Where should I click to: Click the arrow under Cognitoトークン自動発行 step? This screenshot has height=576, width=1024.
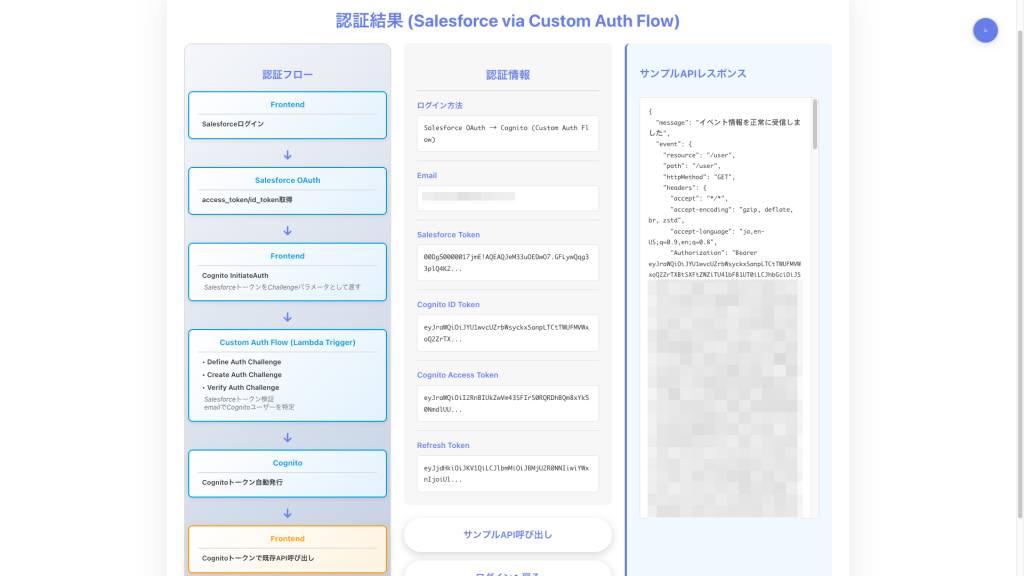287,513
